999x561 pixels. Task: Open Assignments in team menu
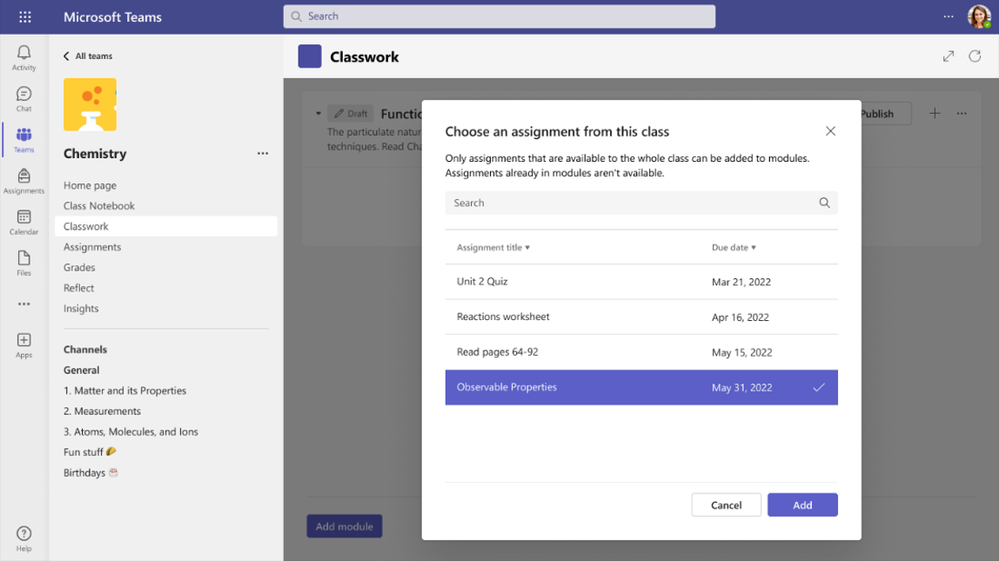pyautogui.click(x=92, y=247)
